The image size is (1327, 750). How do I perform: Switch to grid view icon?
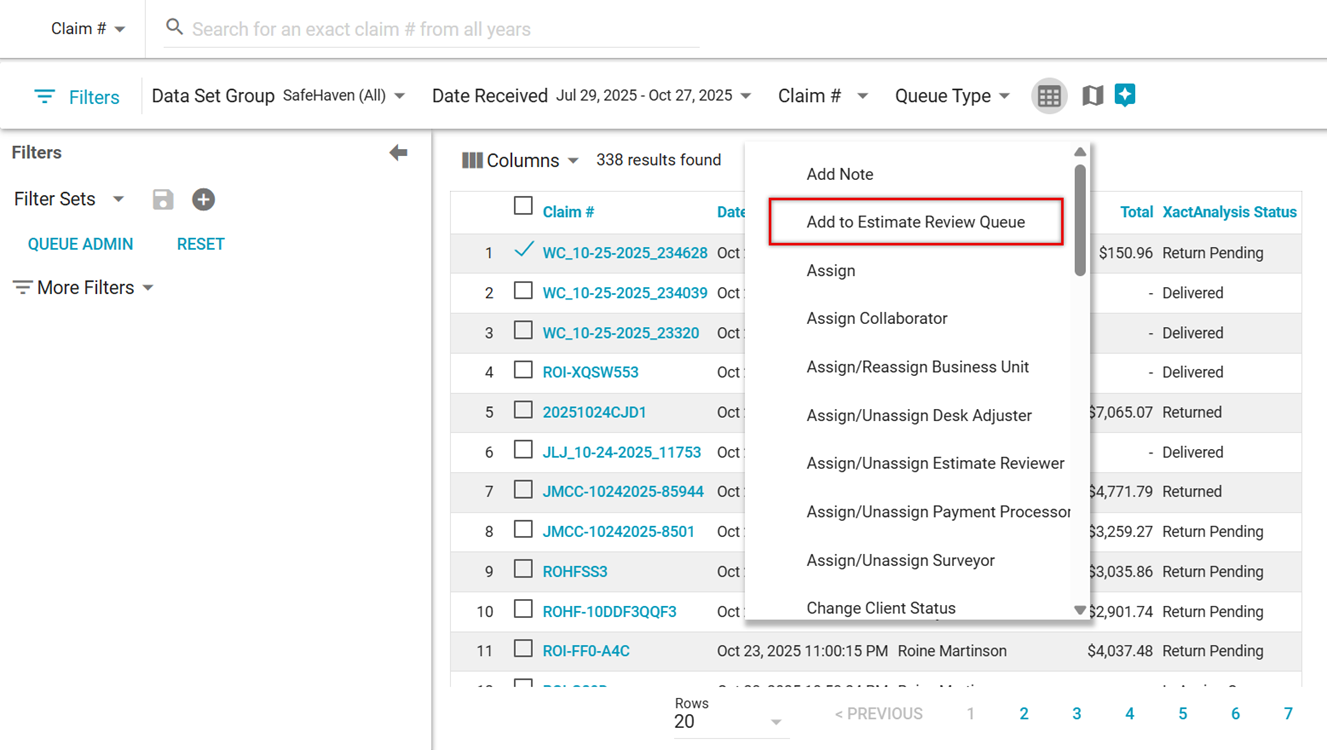click(1049, 96)
